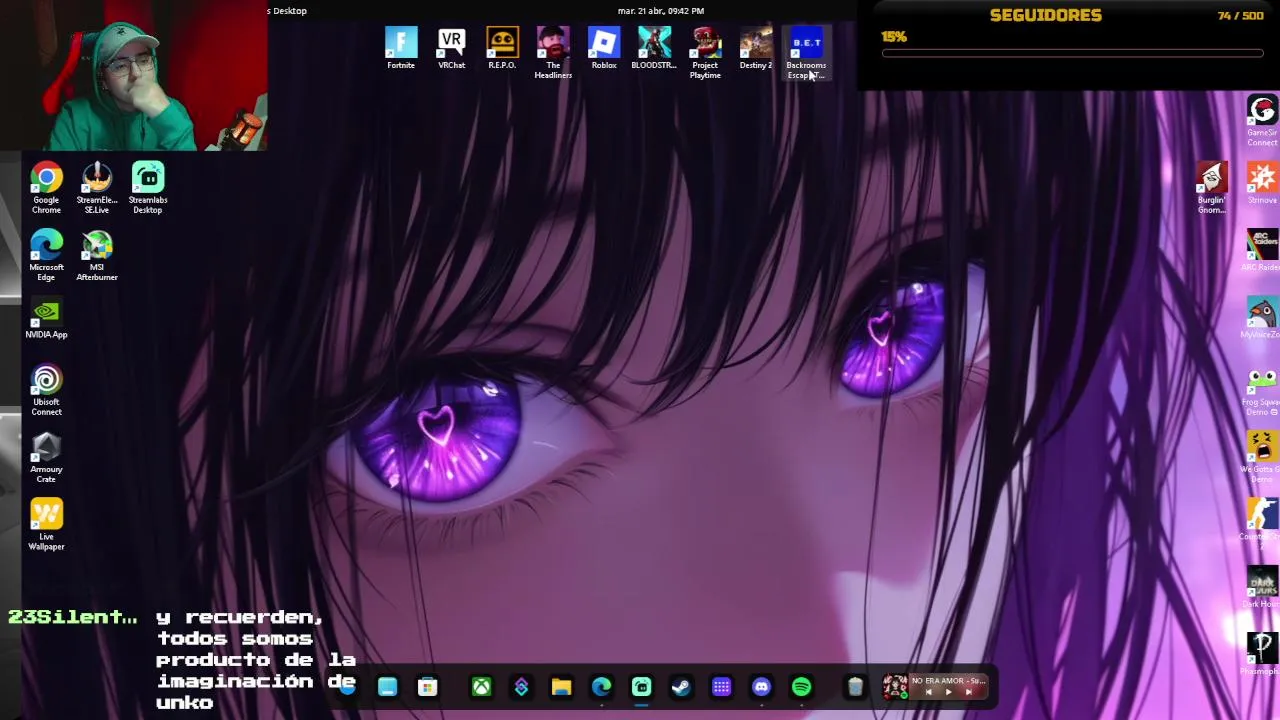Click the SEGUIDORES progress bar
This screenshot has height=720, width=1280.
coord(1072,54)
